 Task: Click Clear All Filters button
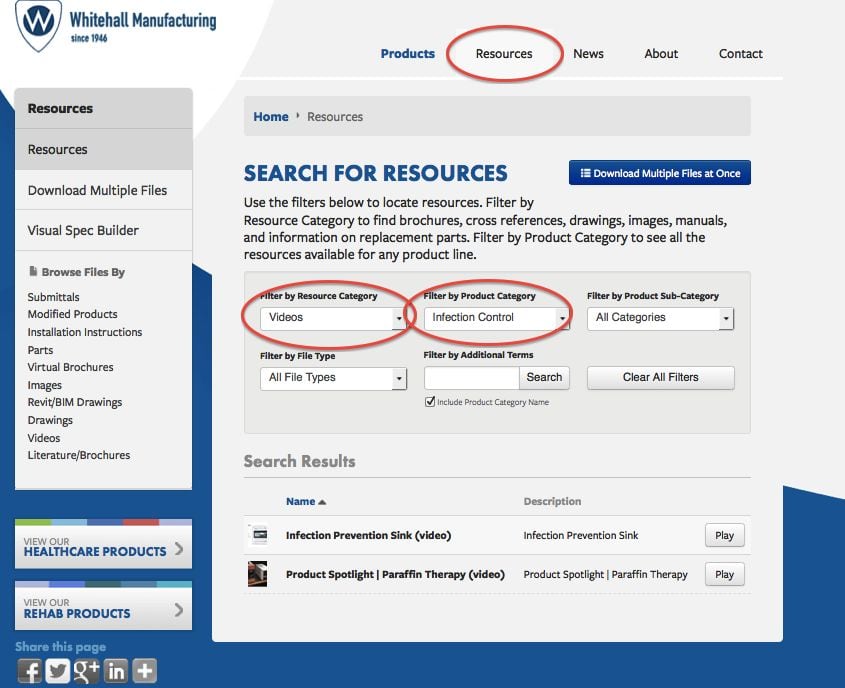[661, 377]
